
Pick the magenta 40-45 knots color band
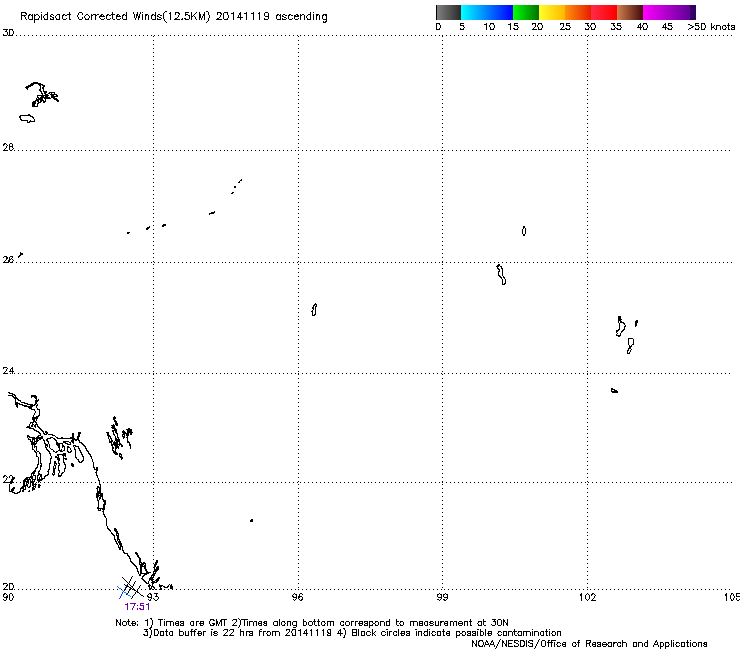656,12
